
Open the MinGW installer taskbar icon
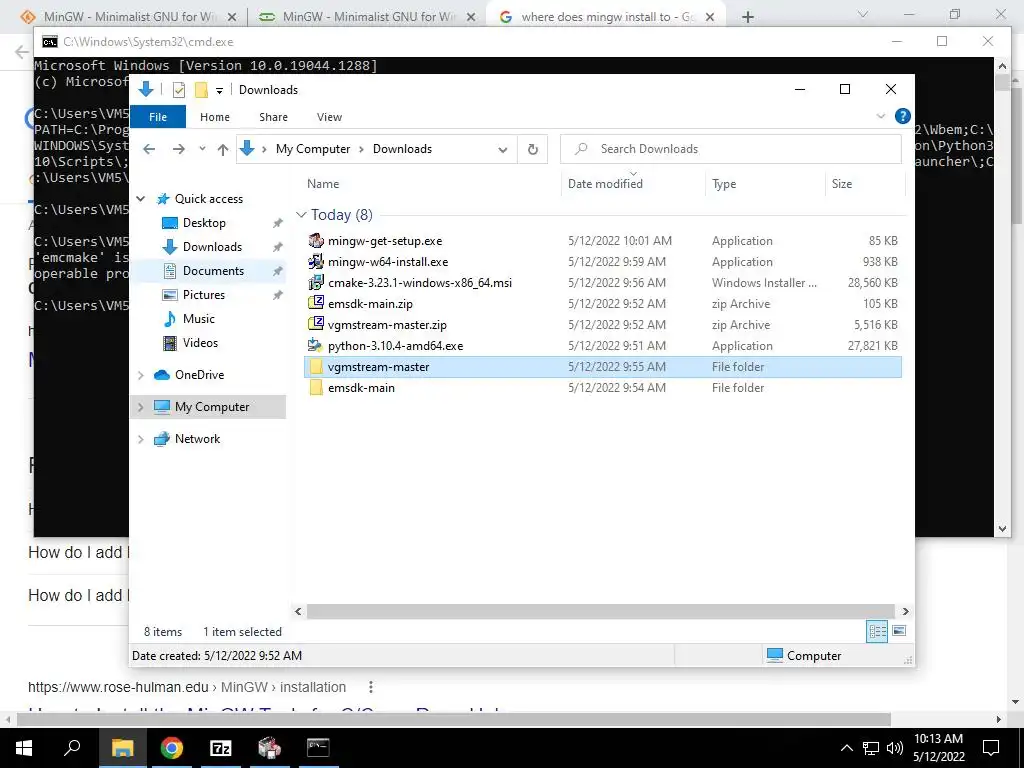point(269,748)
